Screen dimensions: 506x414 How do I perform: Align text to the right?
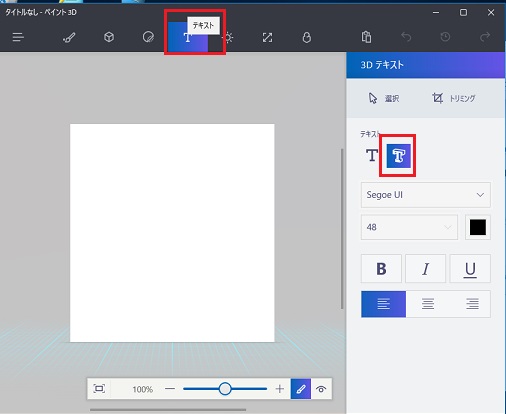coord(472,304)
